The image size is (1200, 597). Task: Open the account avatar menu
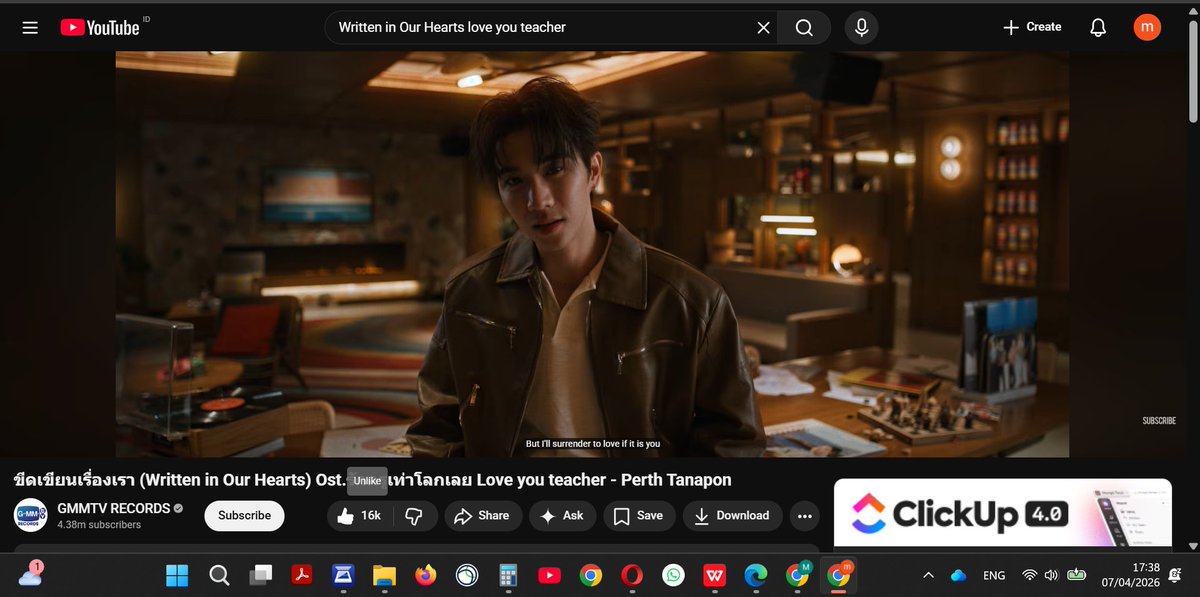[x=1147, y=27]
